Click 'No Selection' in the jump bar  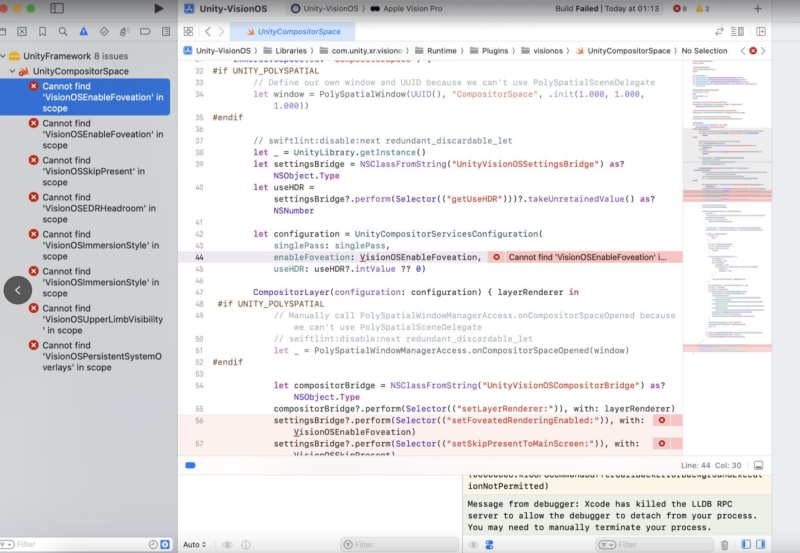(704, 50)
